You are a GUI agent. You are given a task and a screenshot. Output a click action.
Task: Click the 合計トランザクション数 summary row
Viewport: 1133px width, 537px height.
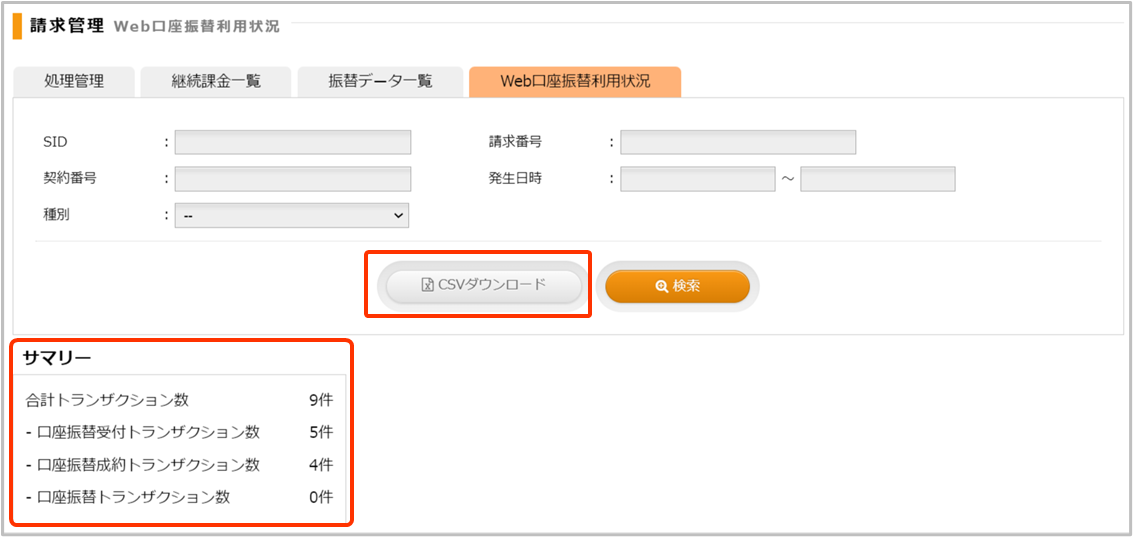[180, 400]
